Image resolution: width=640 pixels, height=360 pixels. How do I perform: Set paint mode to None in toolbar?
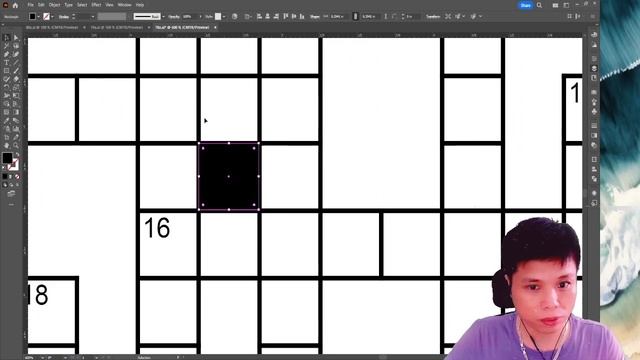point(17,176)
